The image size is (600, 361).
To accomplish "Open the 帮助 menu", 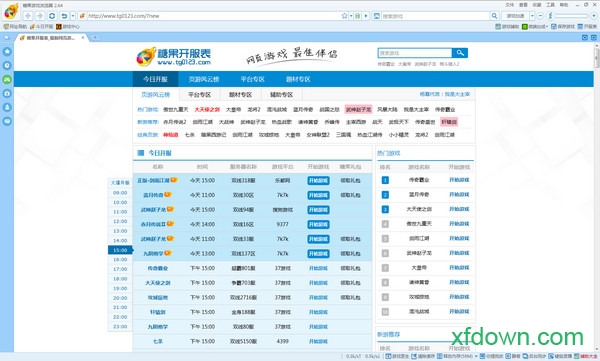I will click(x=564, y=5).
